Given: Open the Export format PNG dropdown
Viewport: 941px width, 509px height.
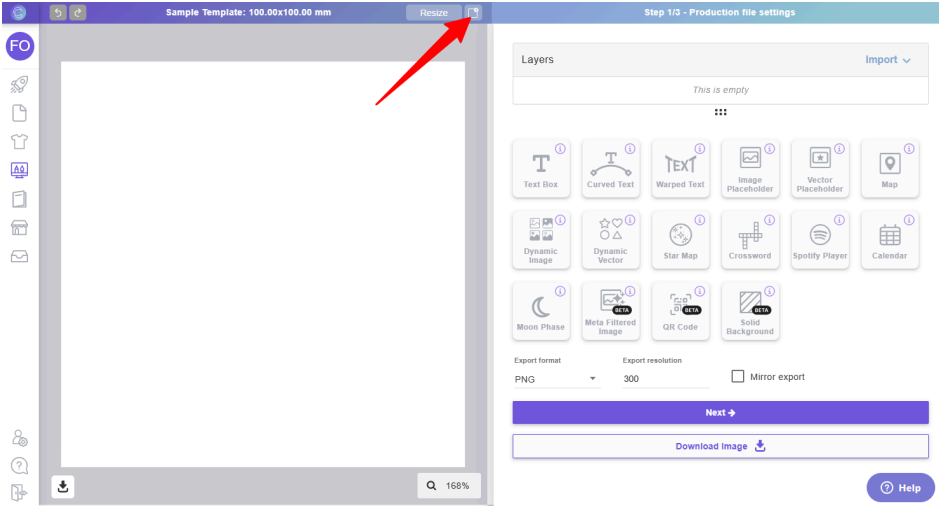Looking at the screenshot, I should pos(555,379).
